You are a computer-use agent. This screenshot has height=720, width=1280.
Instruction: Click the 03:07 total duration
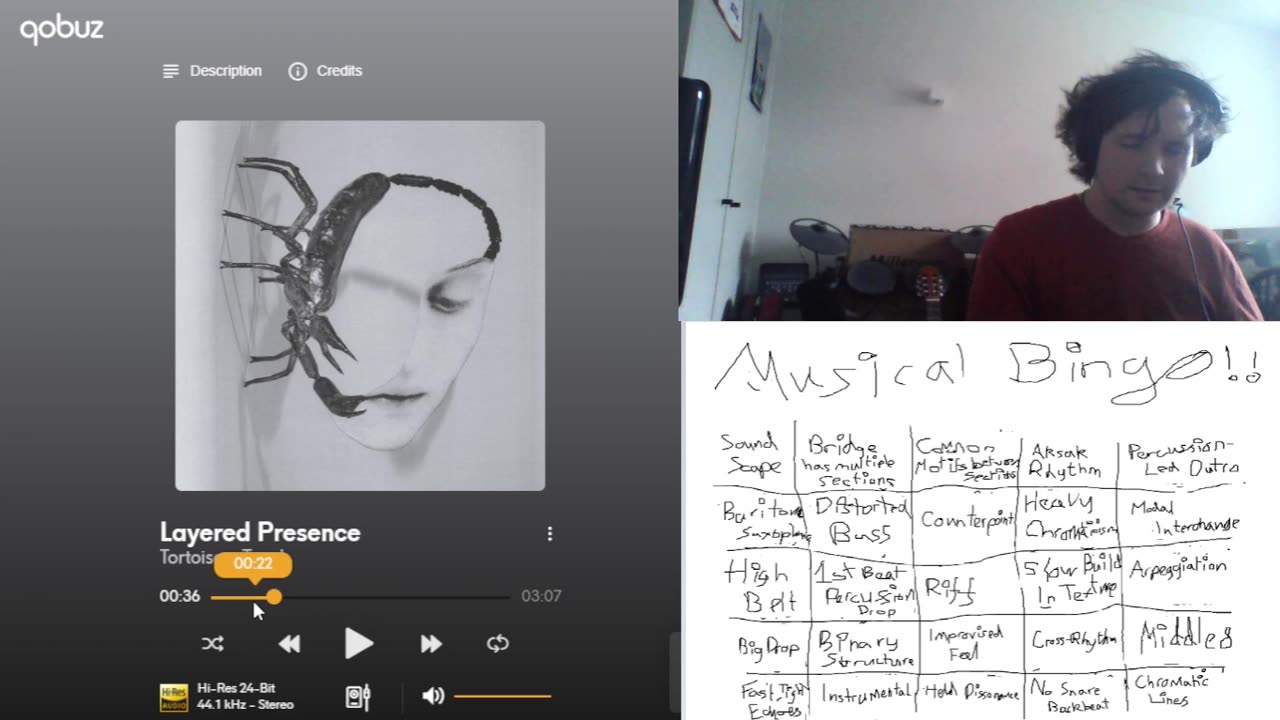(541, 596)
